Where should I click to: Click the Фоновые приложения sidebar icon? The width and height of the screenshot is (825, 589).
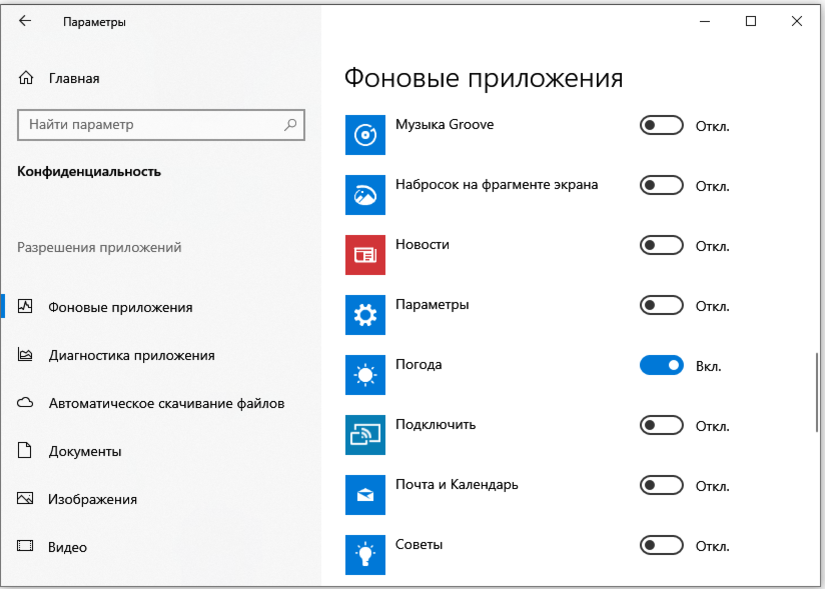coord(25,306)
